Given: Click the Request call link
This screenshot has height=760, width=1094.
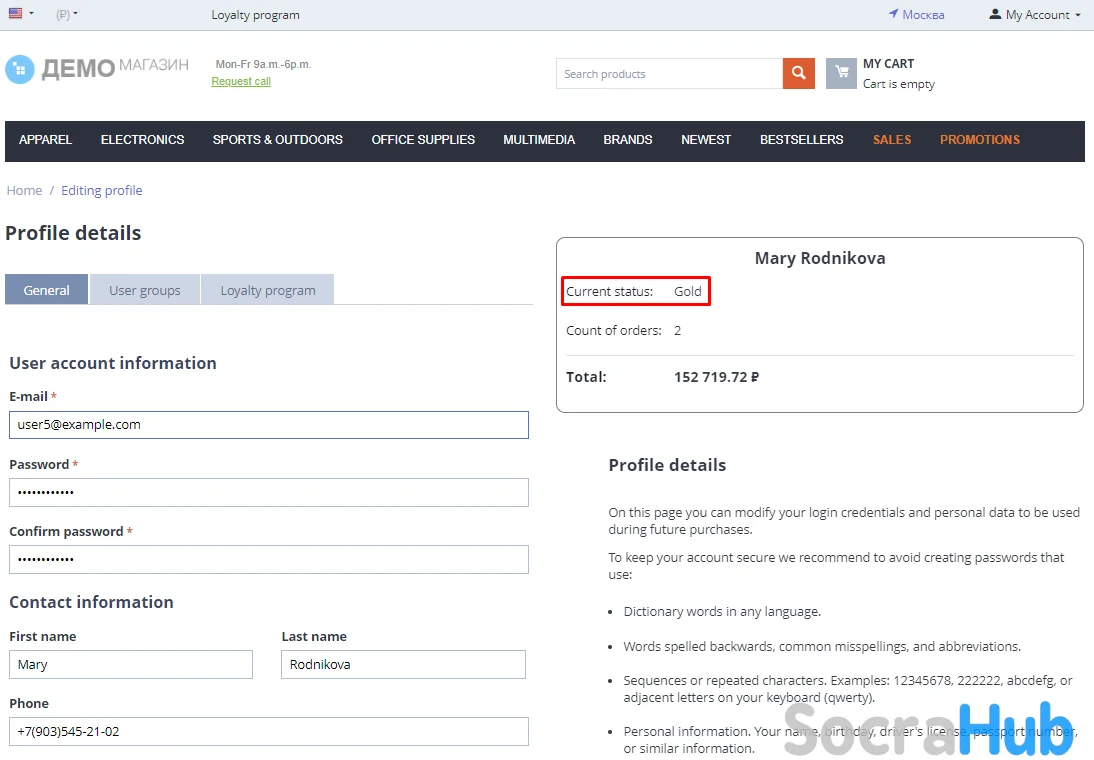Looking at the screenshot, I should point(241,82).
